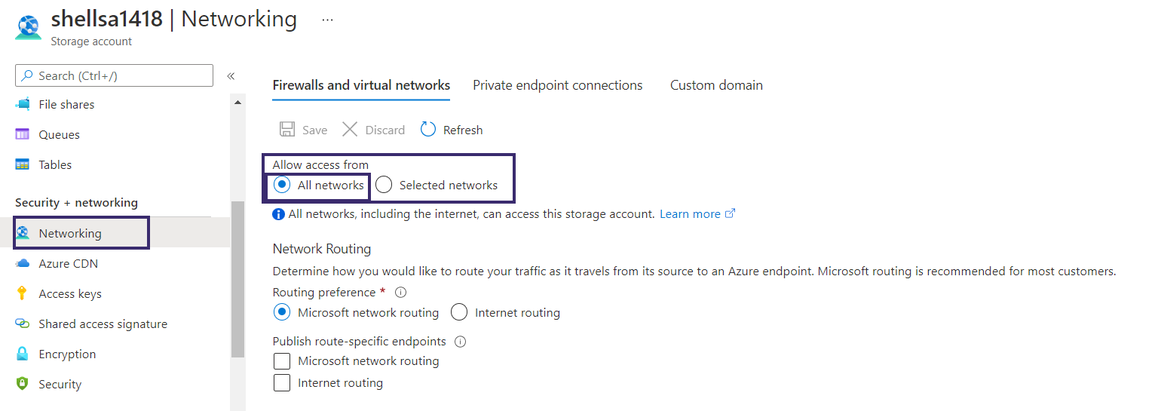Open the Queues icon in sidebar
This screenshot has height=411, width=1155.
pos(22,134)
